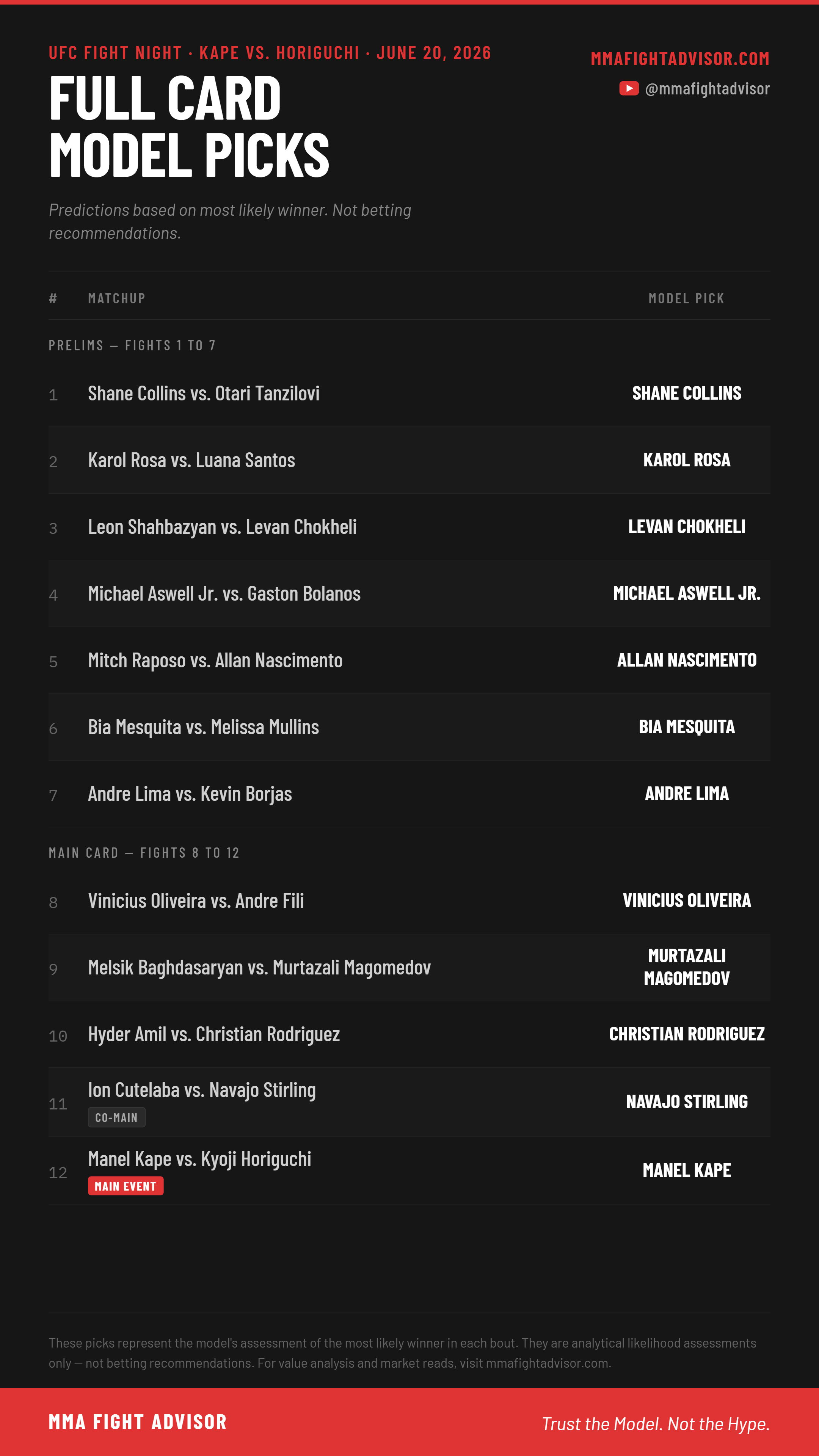
Task: Select Leon Shahbazyan vs. Levan Chokheli matchup
Action: (x=222, y=527)
